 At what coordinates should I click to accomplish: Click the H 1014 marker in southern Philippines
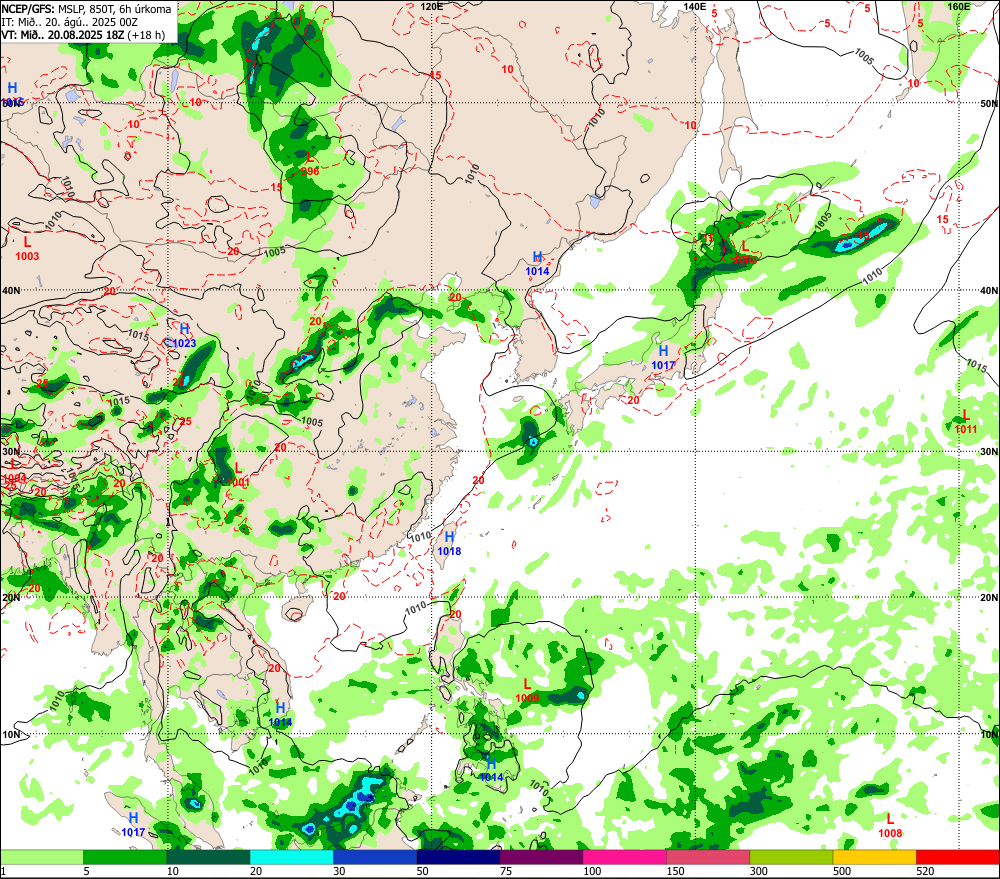pyautogui.click(x=491, y=769)
